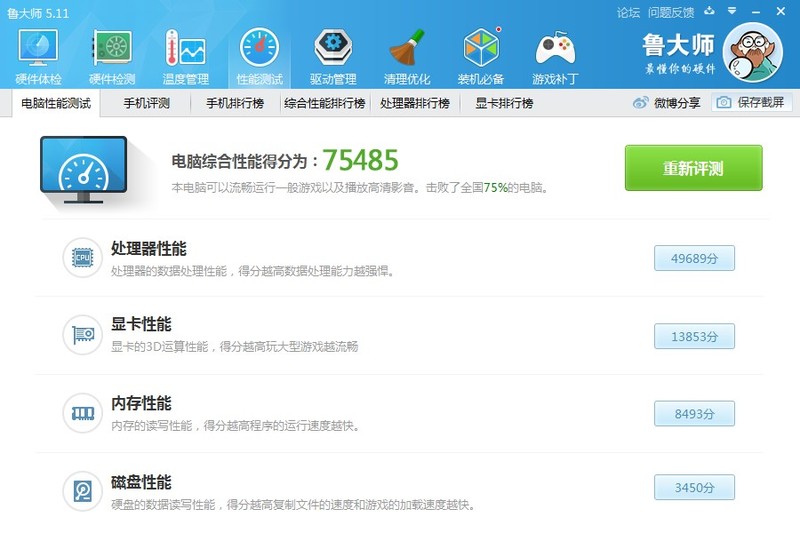
Task: Open the title bar dropdown menu arrow
Action: coord(732,11)
